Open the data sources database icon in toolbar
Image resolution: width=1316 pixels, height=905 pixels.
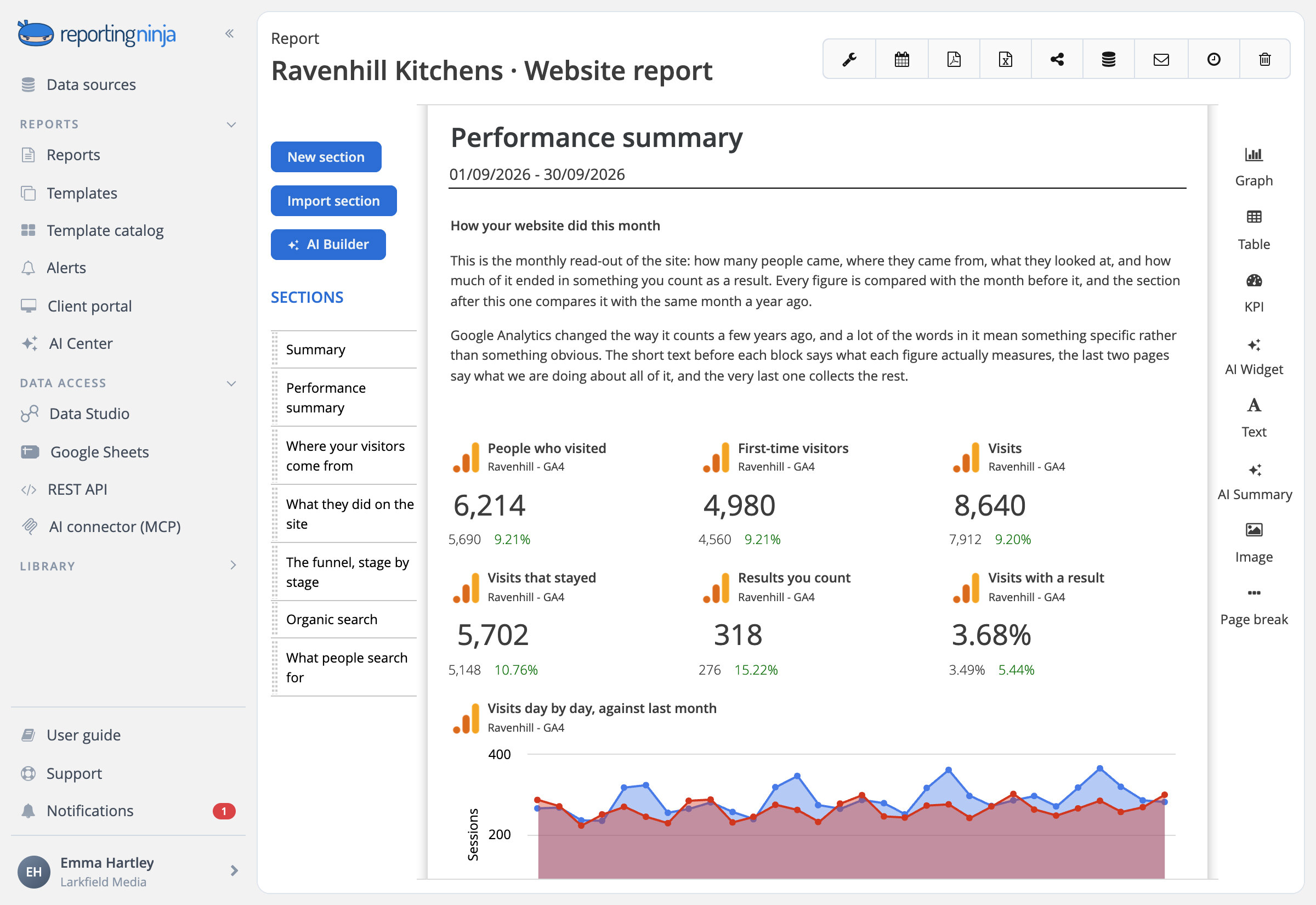[1109, 59]
